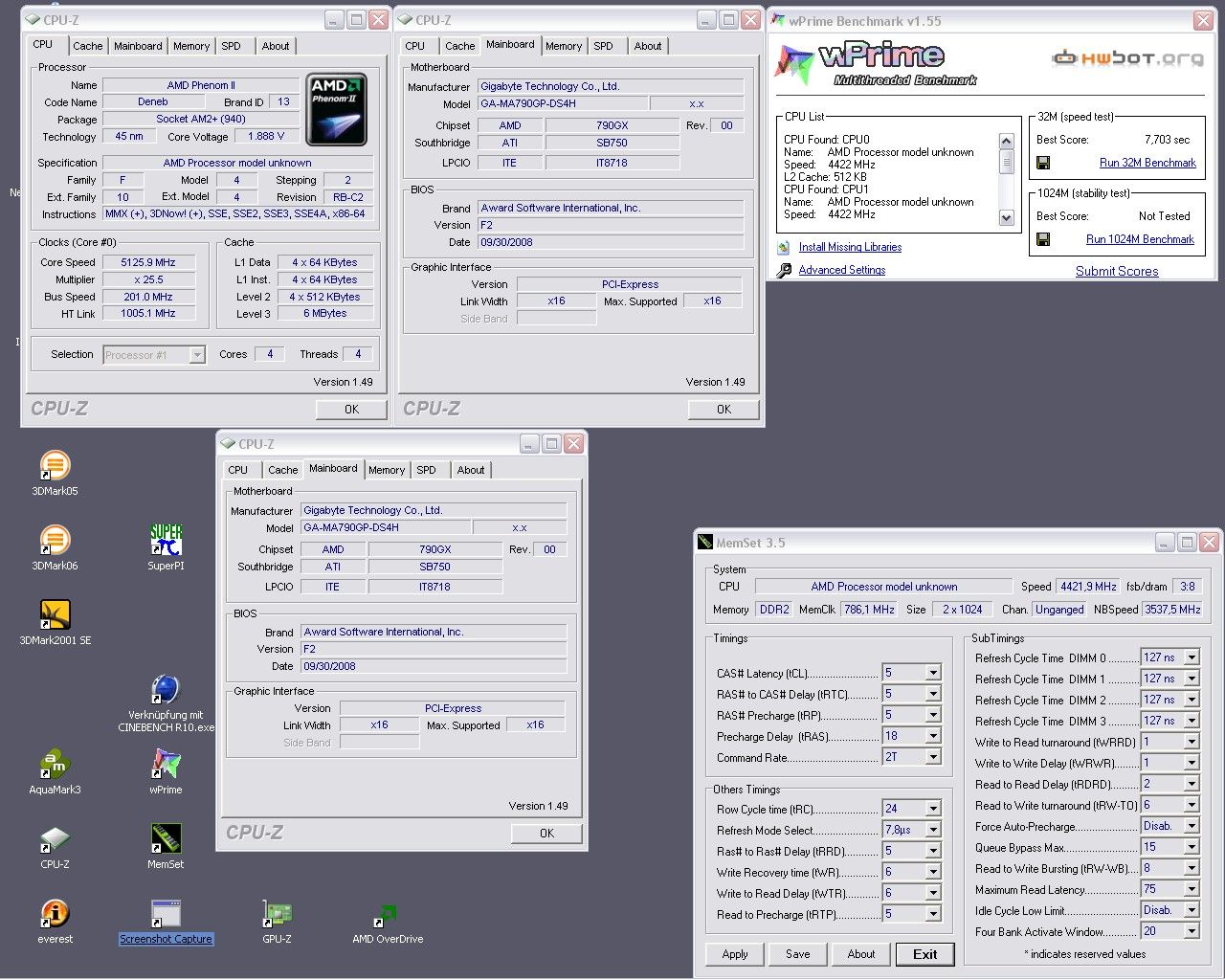Select the SuperPI desktop icon

166,541
